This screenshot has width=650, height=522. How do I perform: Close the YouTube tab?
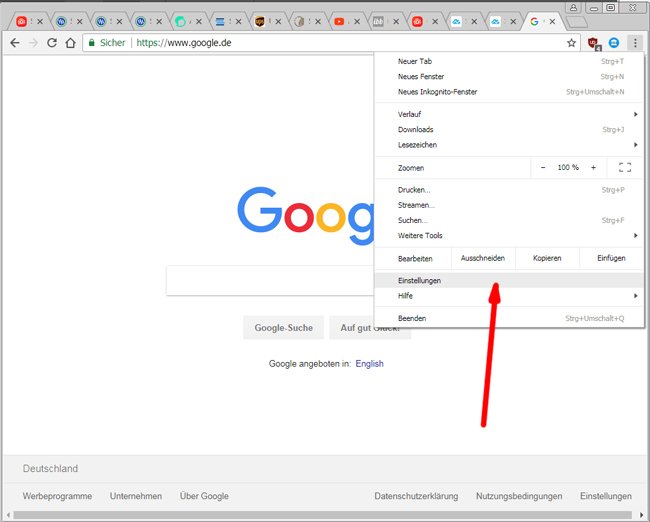point(357,22)
